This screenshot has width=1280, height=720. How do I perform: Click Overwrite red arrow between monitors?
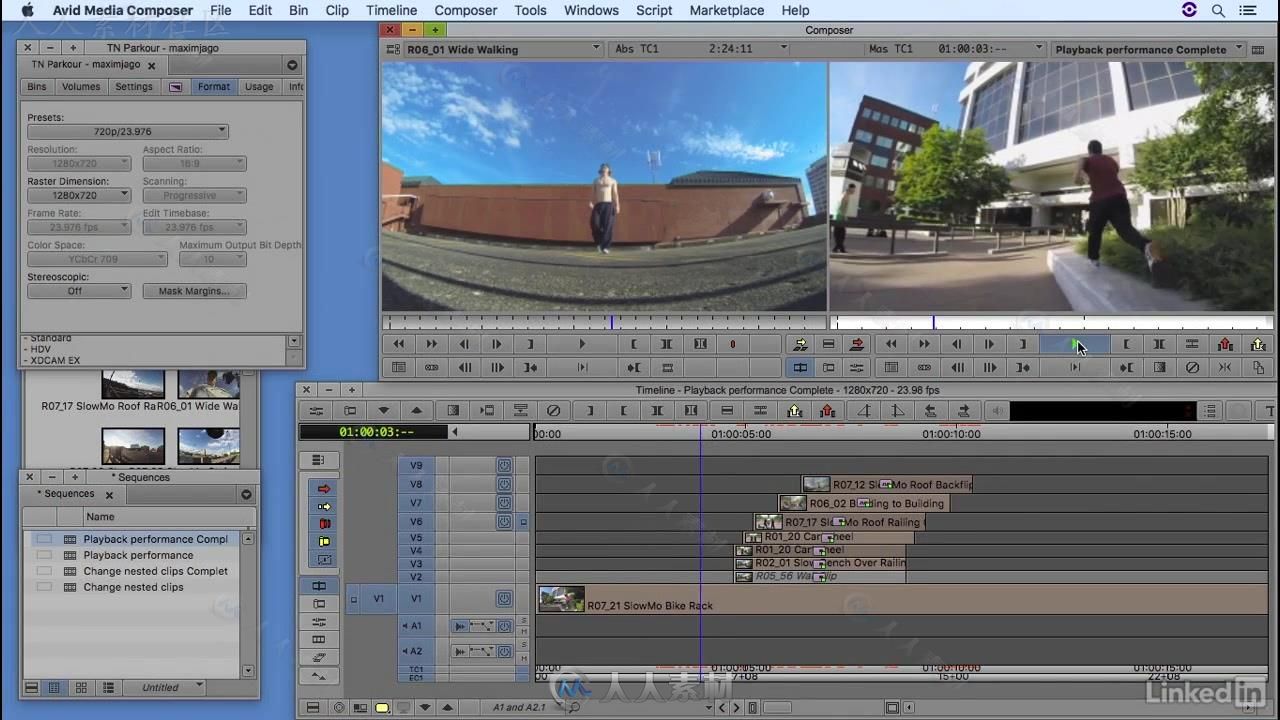point(857,344)
